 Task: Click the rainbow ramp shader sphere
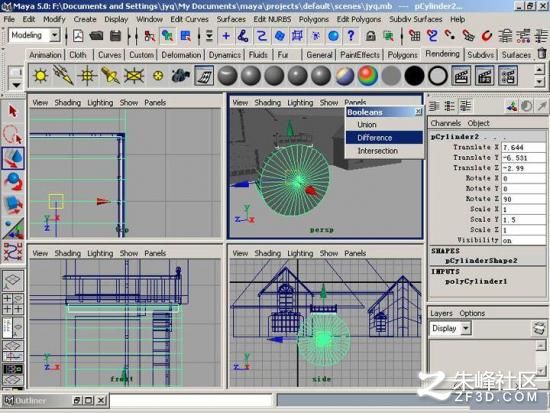pos(368,75)
